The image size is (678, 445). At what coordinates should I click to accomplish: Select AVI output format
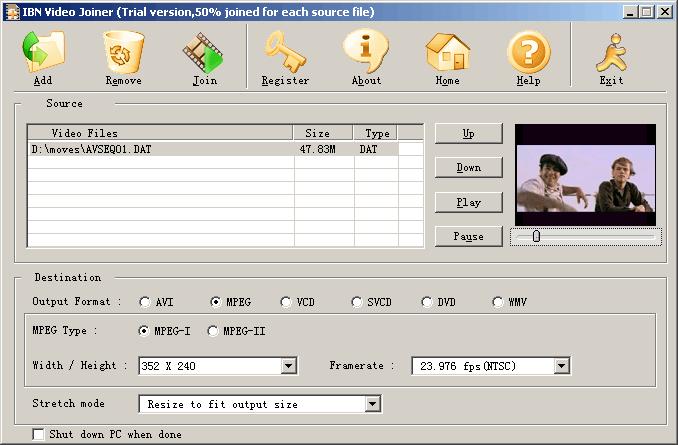point(145,302)
